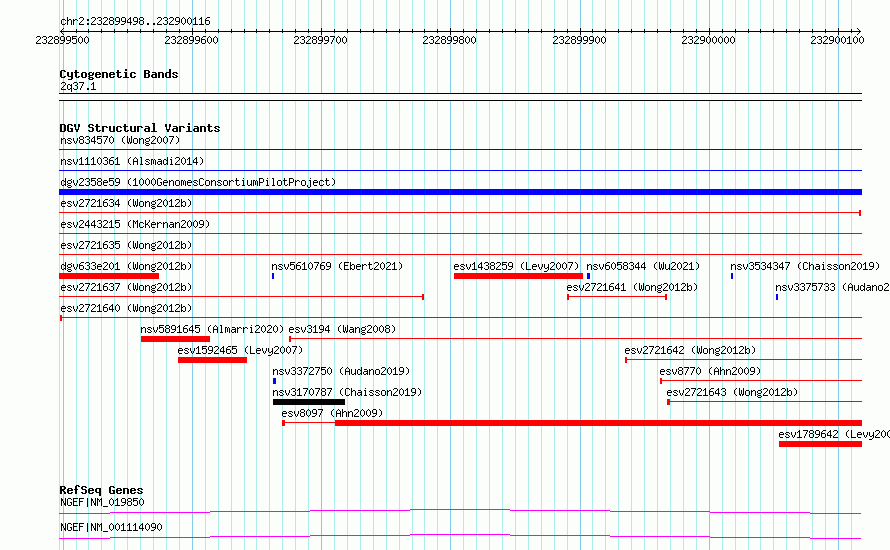Click ruler position 232899800
Screen dimensions: 890x550
(x=450, y=40)
